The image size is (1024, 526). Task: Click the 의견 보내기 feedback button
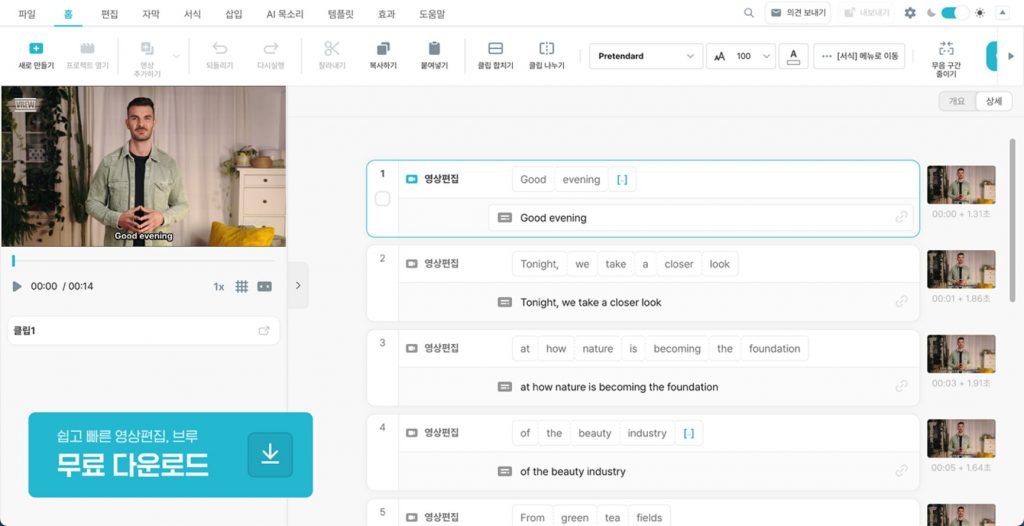(x=798, y=13)
